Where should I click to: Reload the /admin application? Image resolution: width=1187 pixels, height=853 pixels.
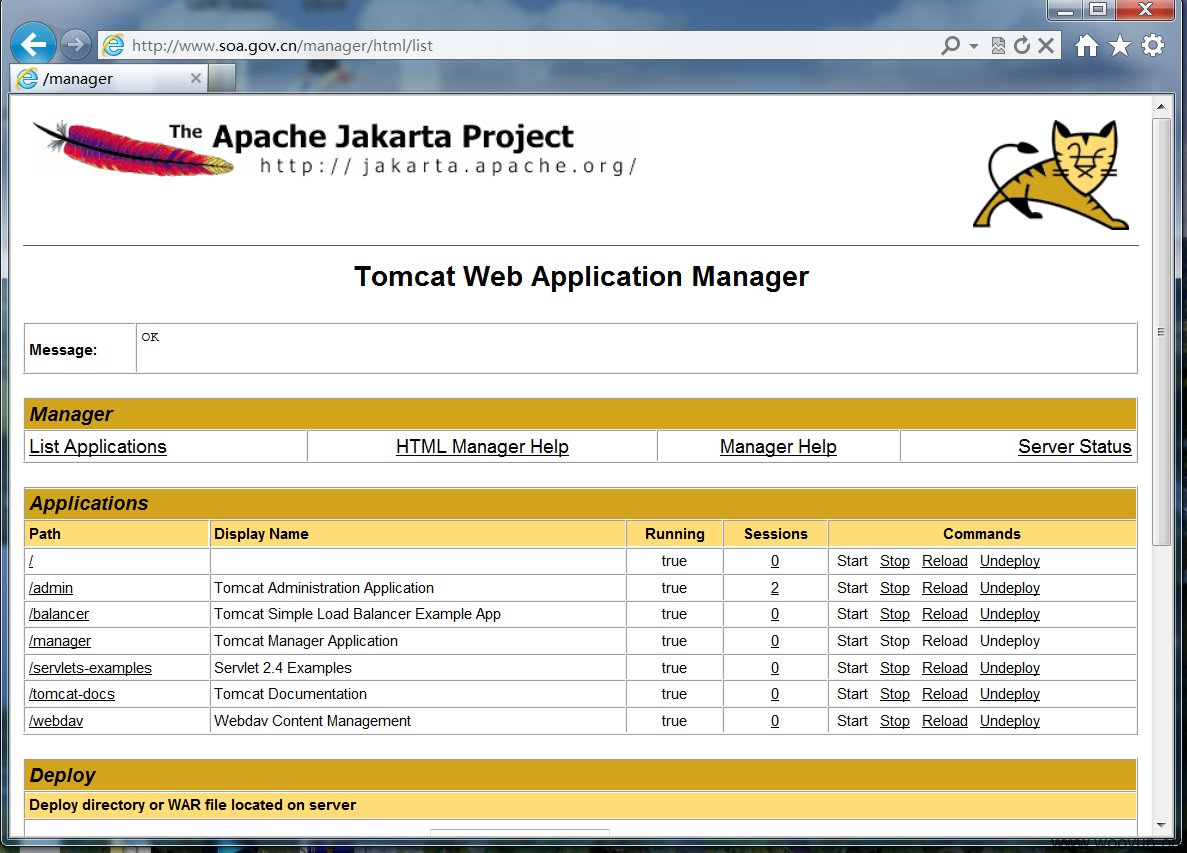click(x=945, y=588)
